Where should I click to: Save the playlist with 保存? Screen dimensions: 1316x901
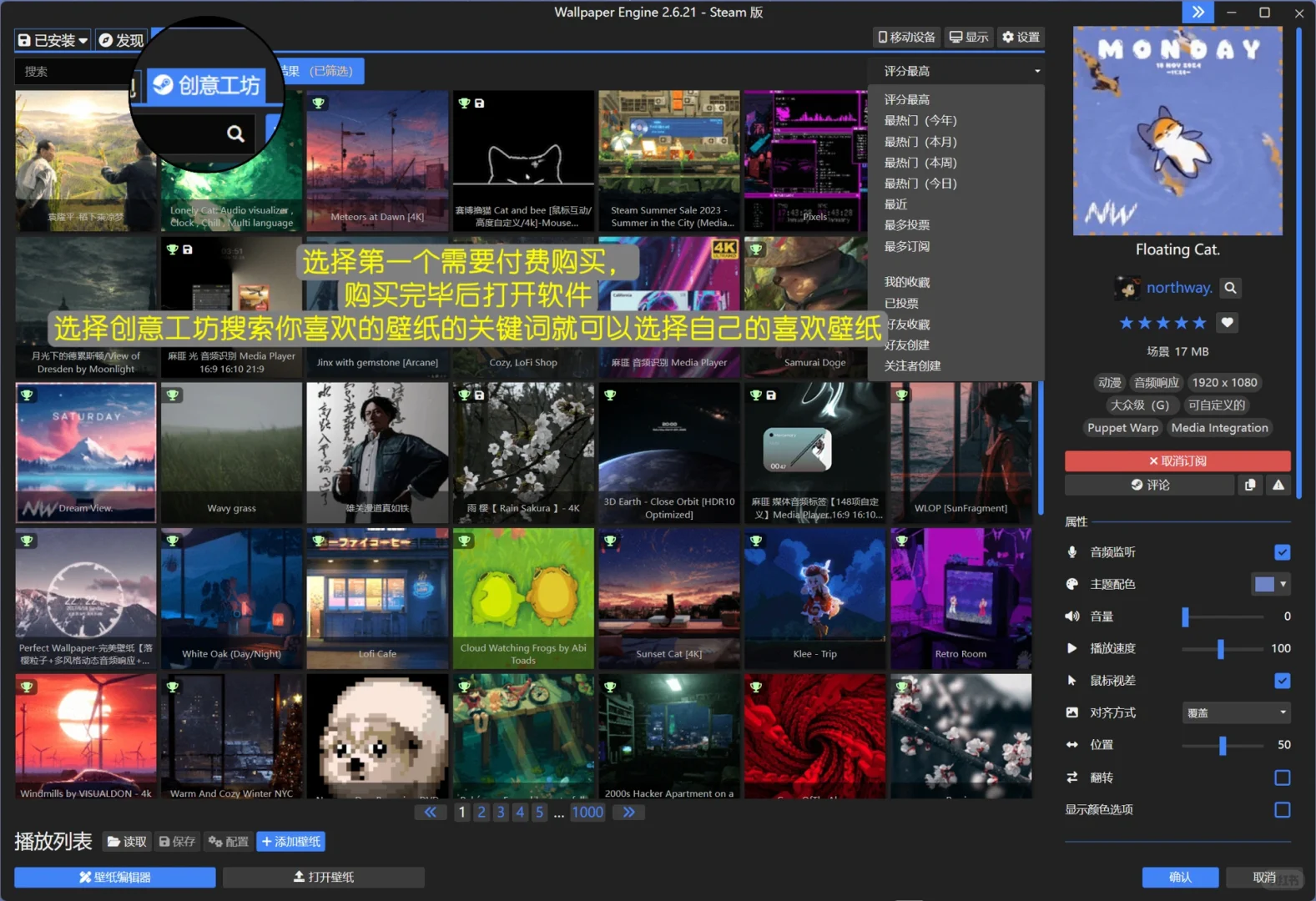(177, 842)
